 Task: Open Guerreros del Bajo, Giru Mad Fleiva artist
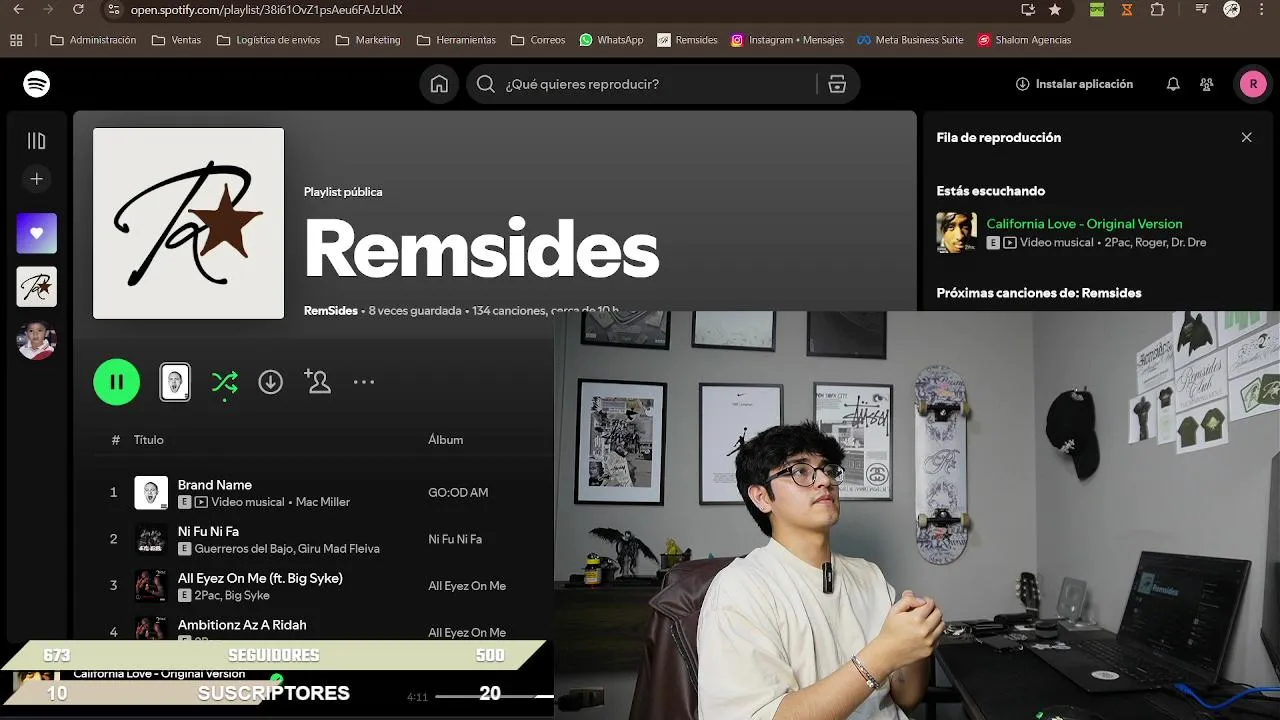(287, 549)
